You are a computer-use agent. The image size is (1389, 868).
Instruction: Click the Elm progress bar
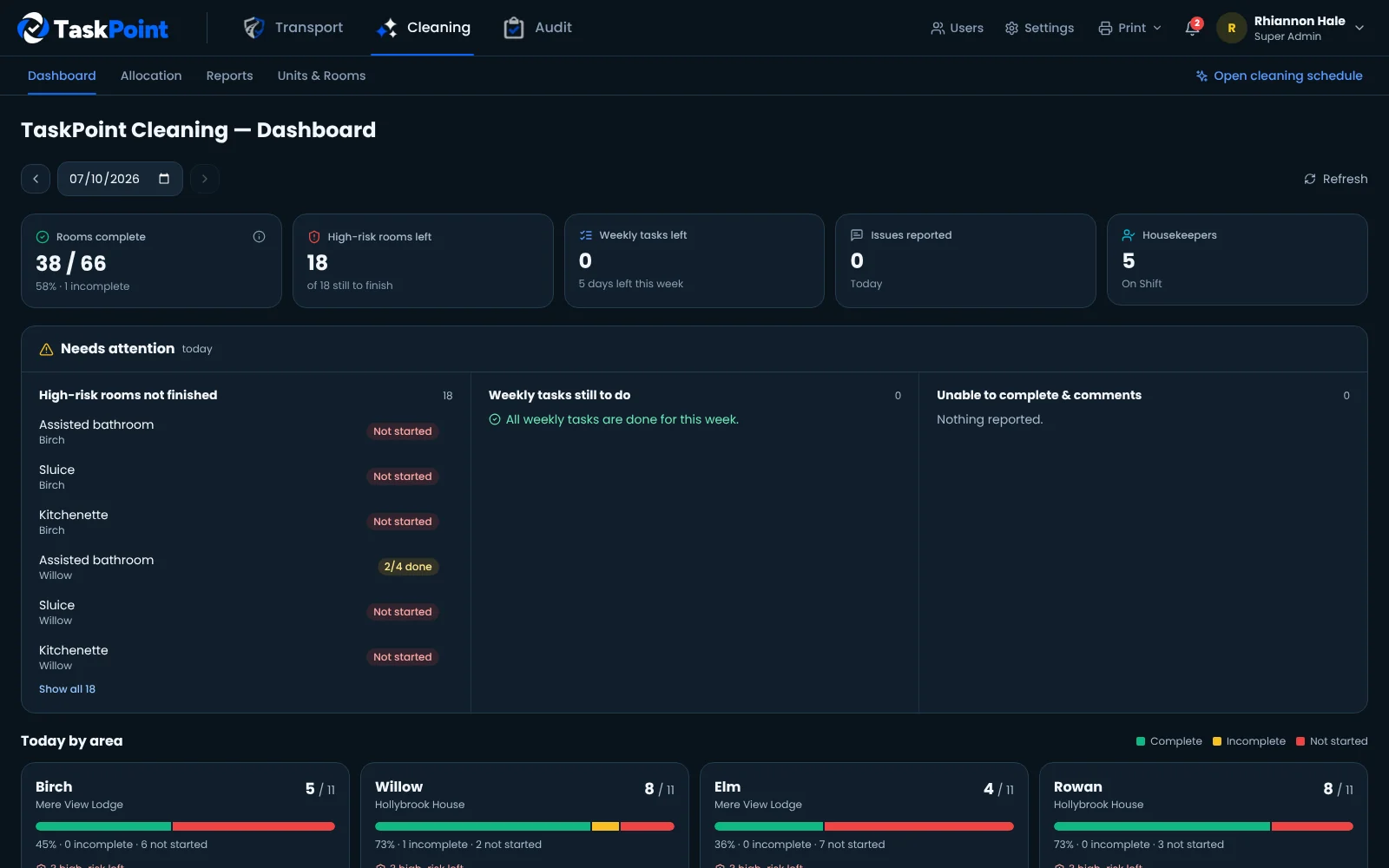(864, 826)
